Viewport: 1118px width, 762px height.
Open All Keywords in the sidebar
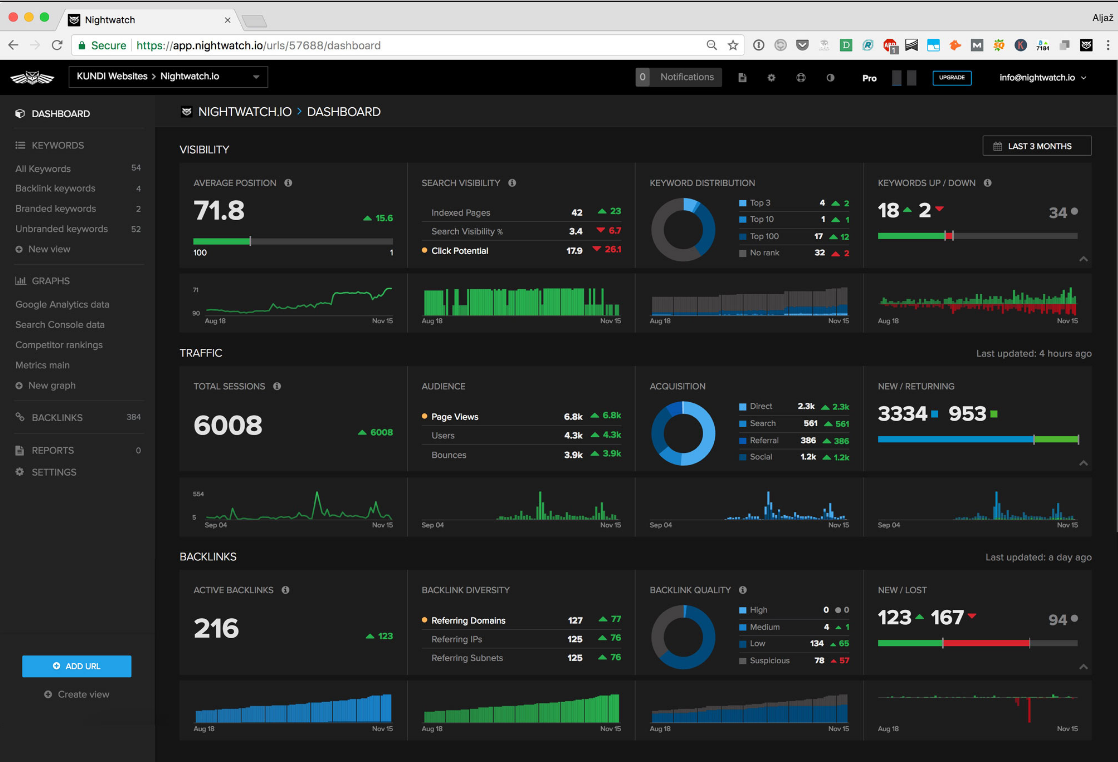coord(43,169)
